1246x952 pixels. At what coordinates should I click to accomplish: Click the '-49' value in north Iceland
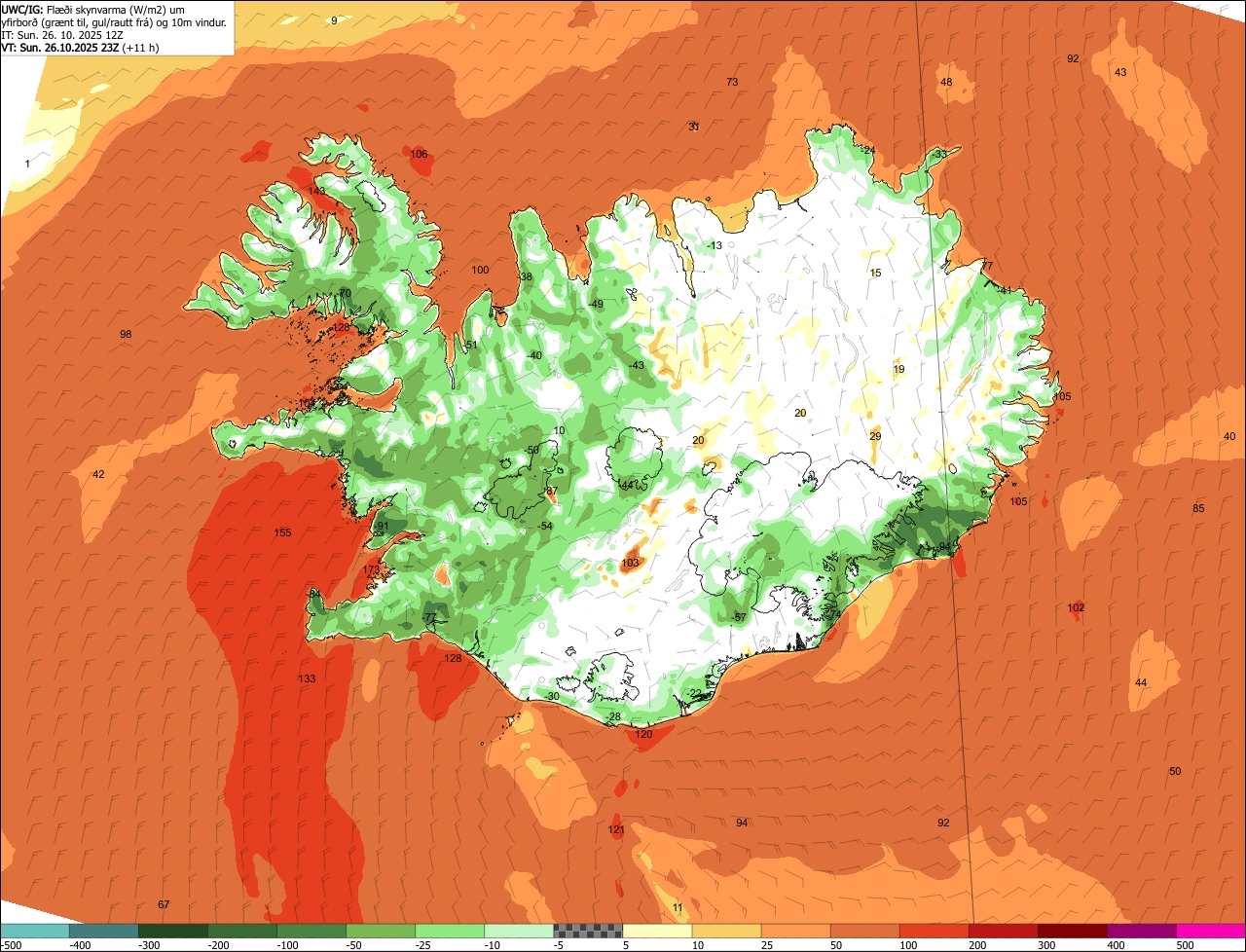(596, 304)
